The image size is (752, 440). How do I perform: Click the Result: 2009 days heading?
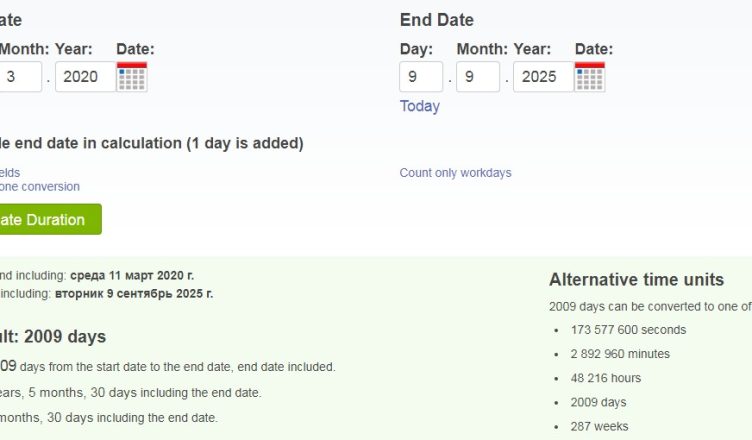tap(52, 337)
